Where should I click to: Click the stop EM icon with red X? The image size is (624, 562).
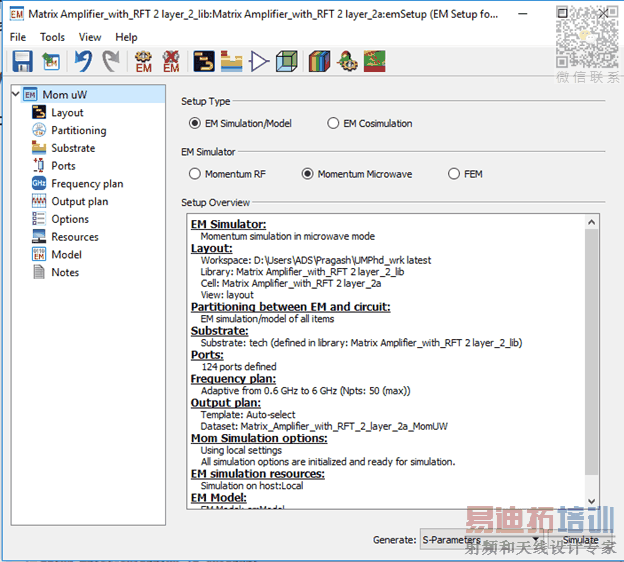coord(171,61)
